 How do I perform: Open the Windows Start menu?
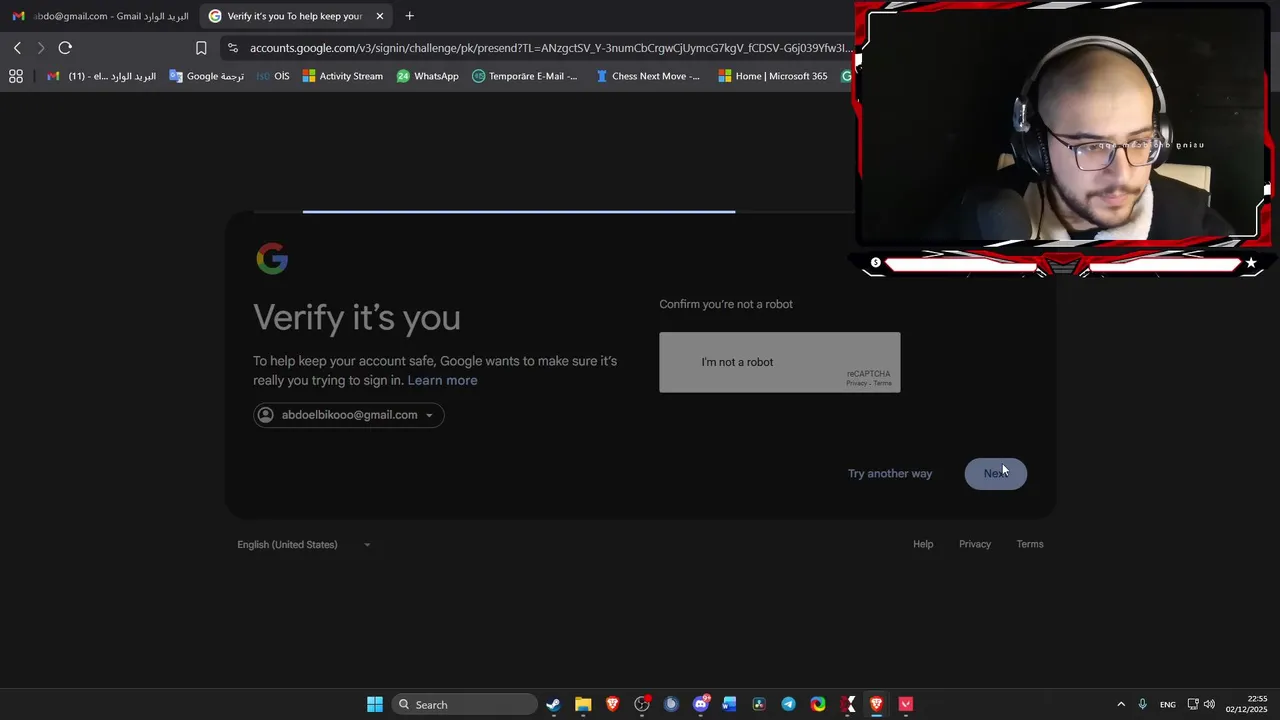(x=374, y=704)
